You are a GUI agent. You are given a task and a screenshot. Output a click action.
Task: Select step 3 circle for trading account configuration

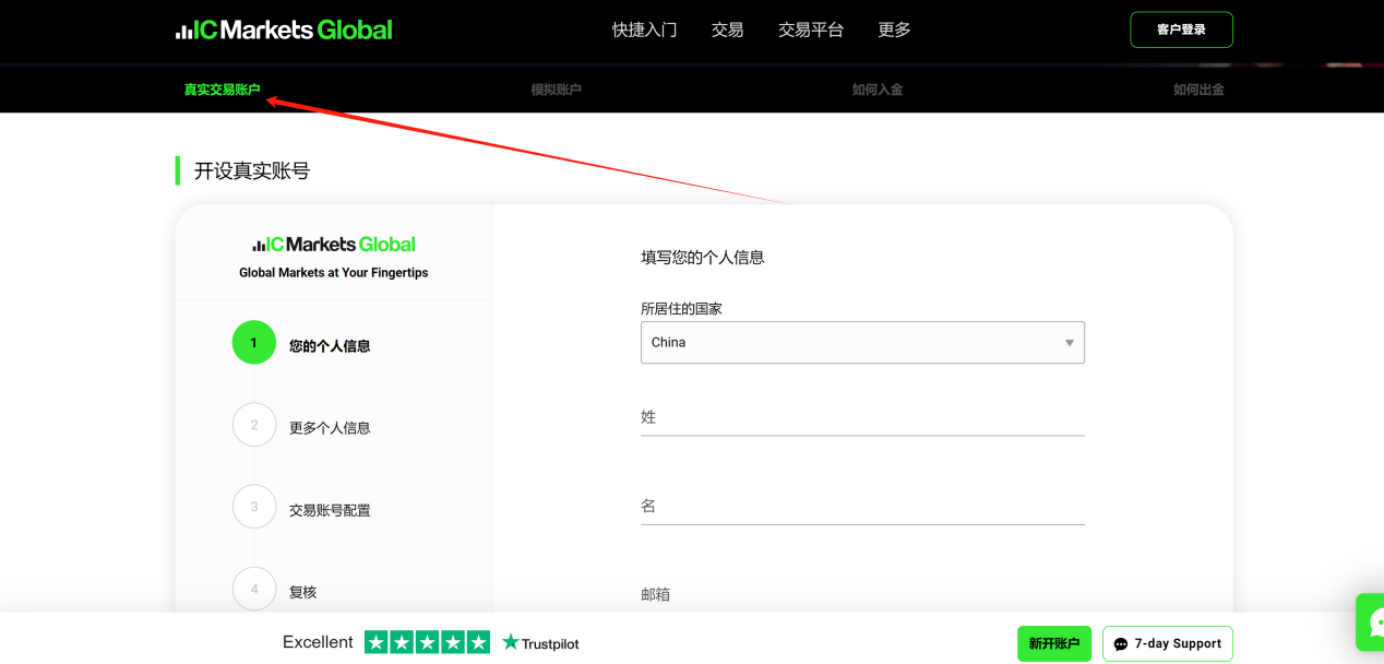(254, 507)
